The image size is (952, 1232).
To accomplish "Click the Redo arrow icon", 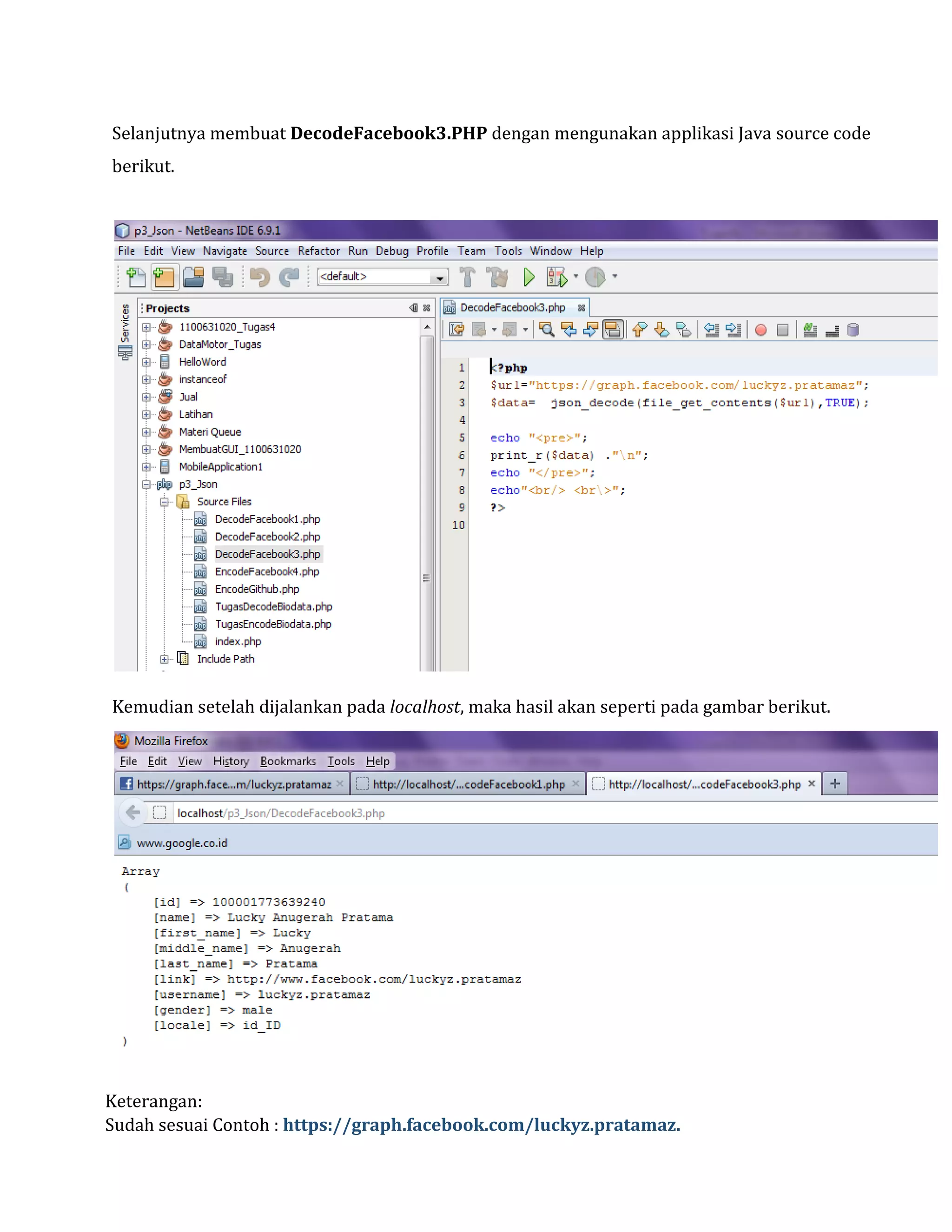I will pos(289,277).
